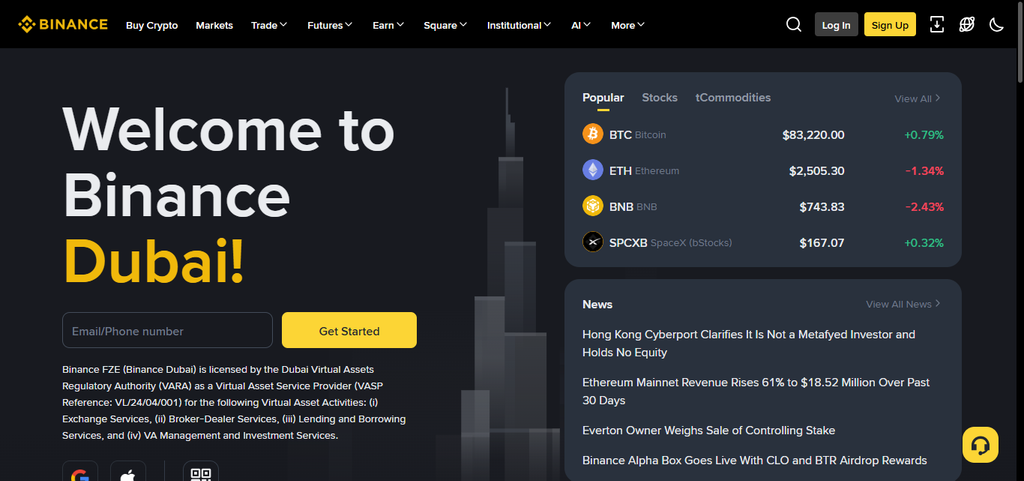Click the SPCXB price $167.07
This screenshot has width=1024, height=481.
(822, 243)
